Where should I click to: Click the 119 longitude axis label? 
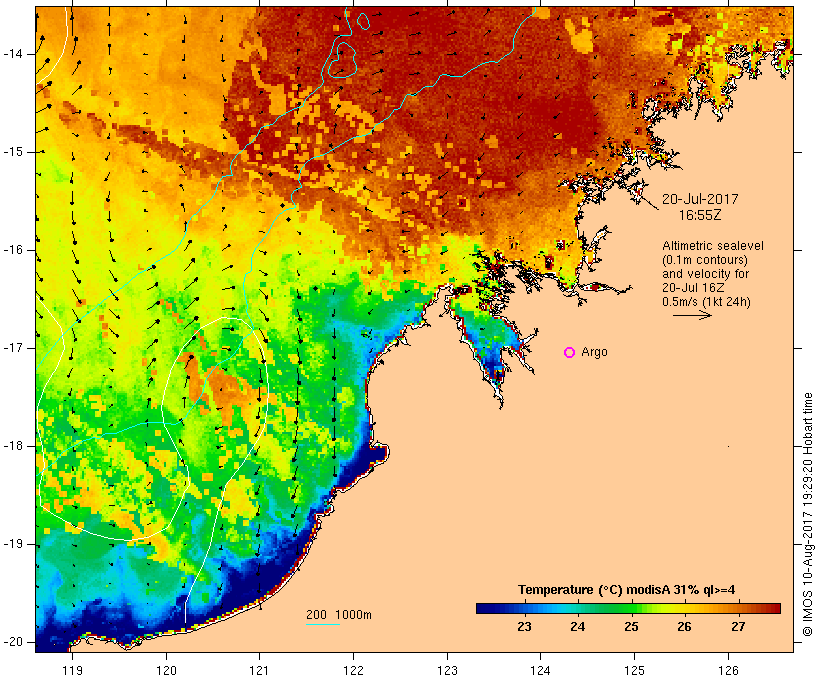tap(72, 670)
